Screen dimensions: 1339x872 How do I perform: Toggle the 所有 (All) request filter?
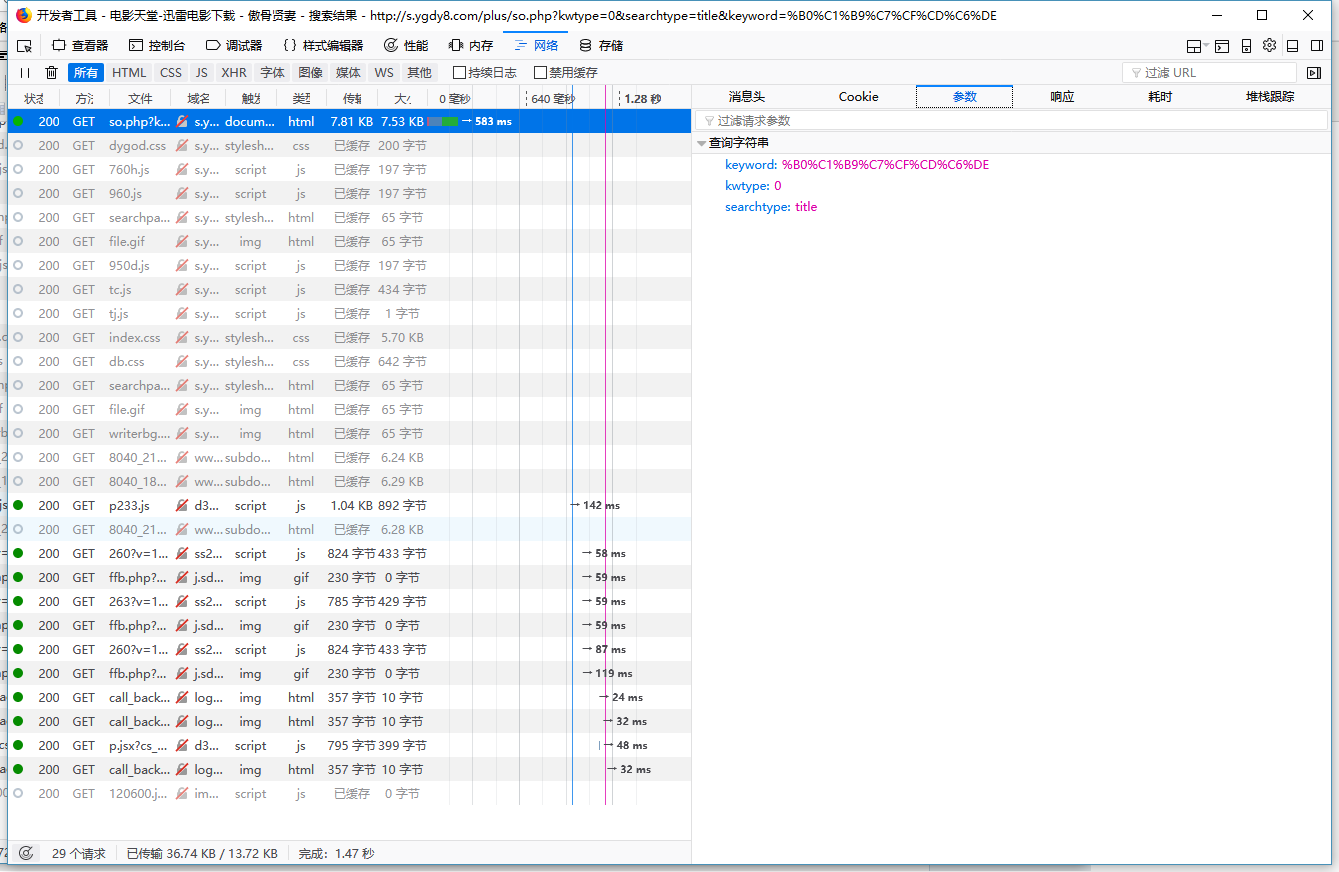(x=86, y=73)
